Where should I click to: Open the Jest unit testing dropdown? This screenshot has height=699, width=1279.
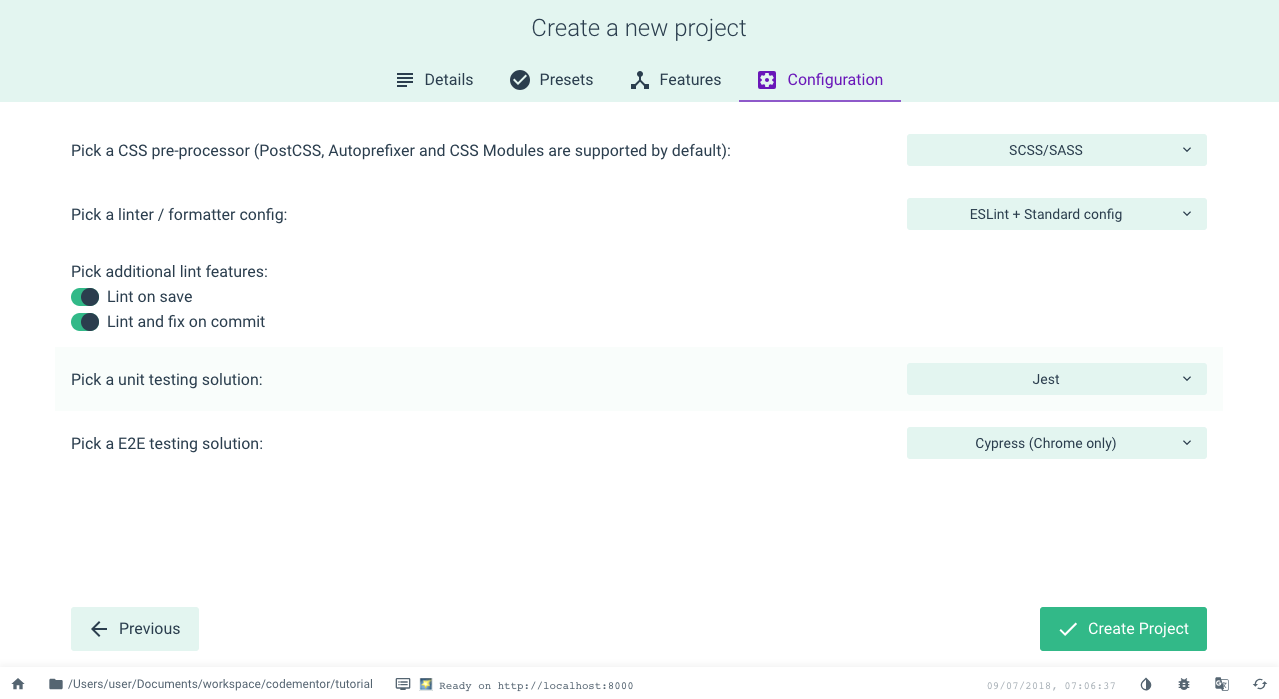1056,379
